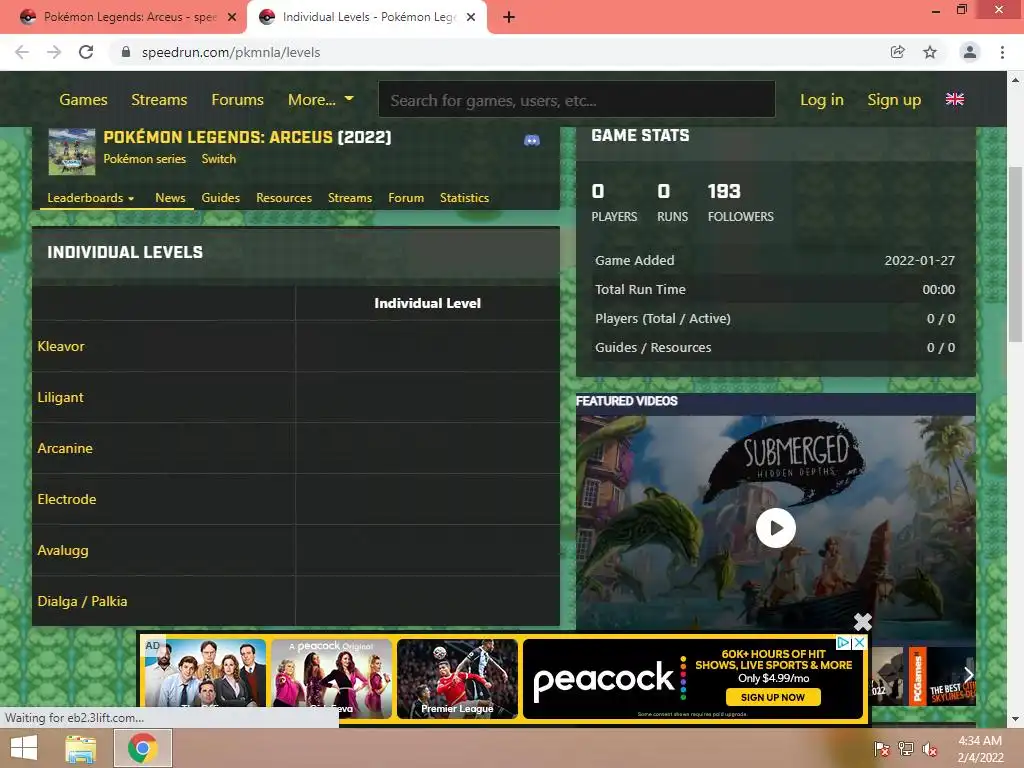Close the Individual Levels tab

471,17
